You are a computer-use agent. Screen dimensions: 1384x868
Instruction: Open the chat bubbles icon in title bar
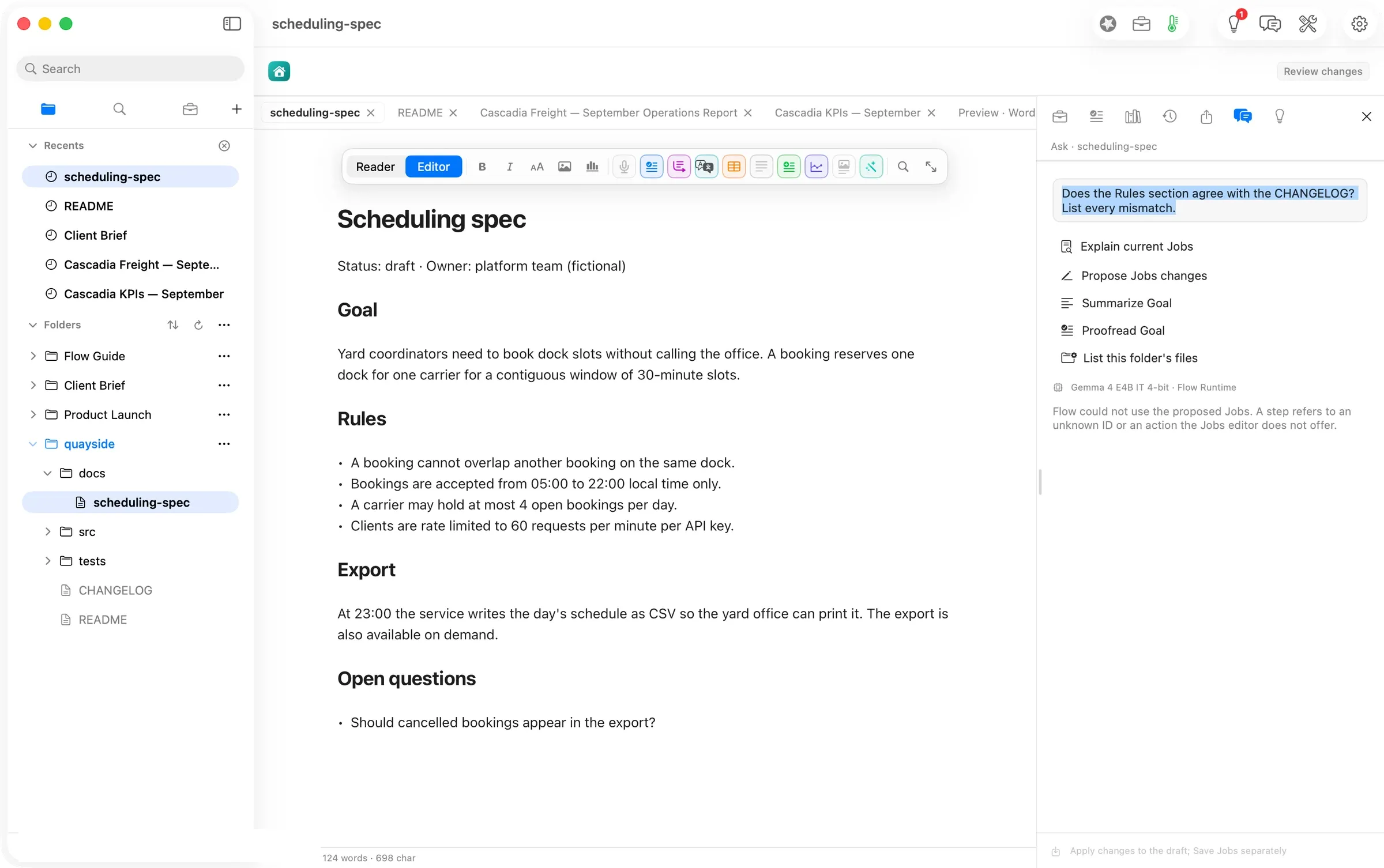(1270, 24)
